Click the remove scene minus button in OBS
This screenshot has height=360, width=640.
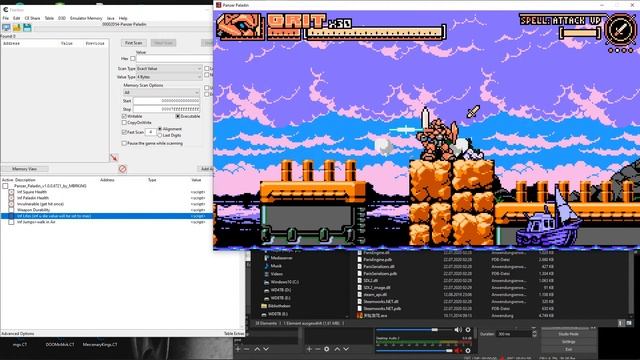click(x=247, y=349)
